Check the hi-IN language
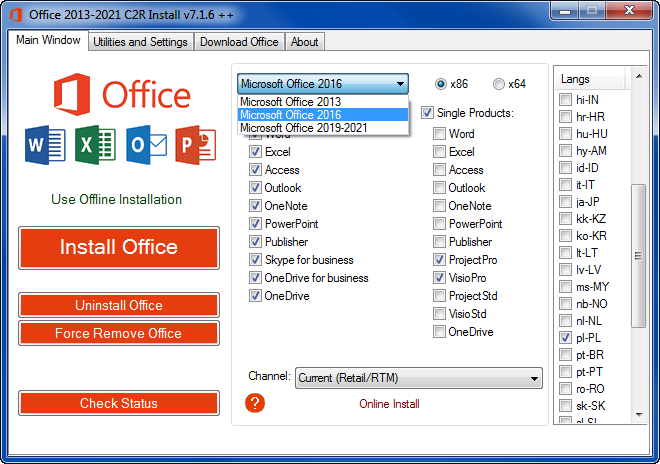Viewport: 660px width, 464px height. pyautogui.click(x=565, y=100)
